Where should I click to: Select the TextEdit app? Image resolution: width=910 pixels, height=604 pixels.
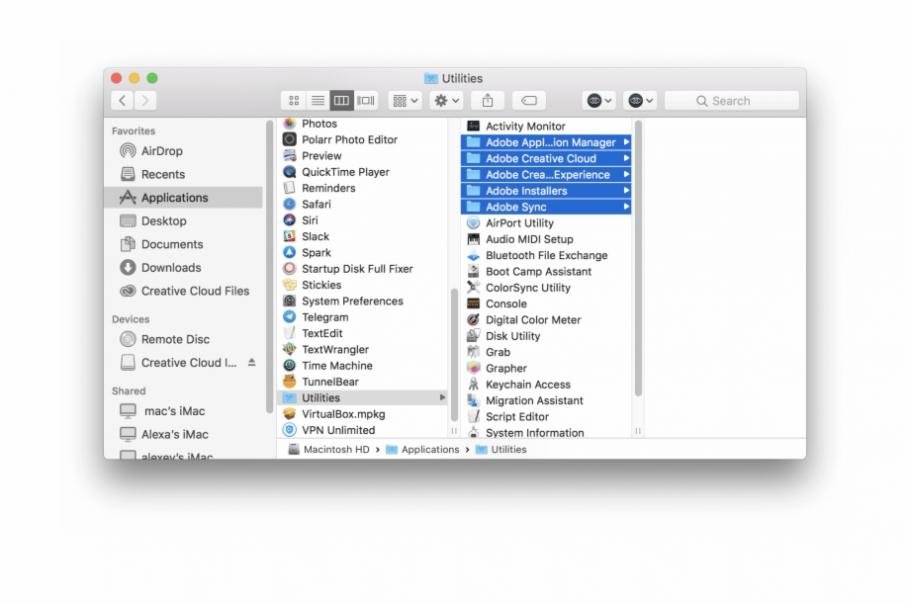(x=364, y=334)
